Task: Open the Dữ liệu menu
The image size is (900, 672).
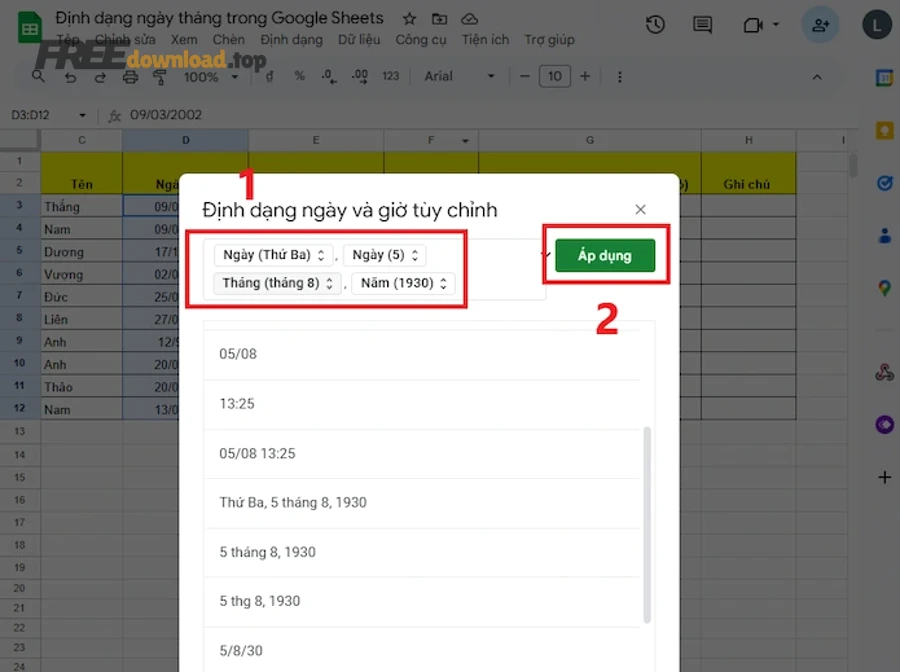Action: click(359, 40)
